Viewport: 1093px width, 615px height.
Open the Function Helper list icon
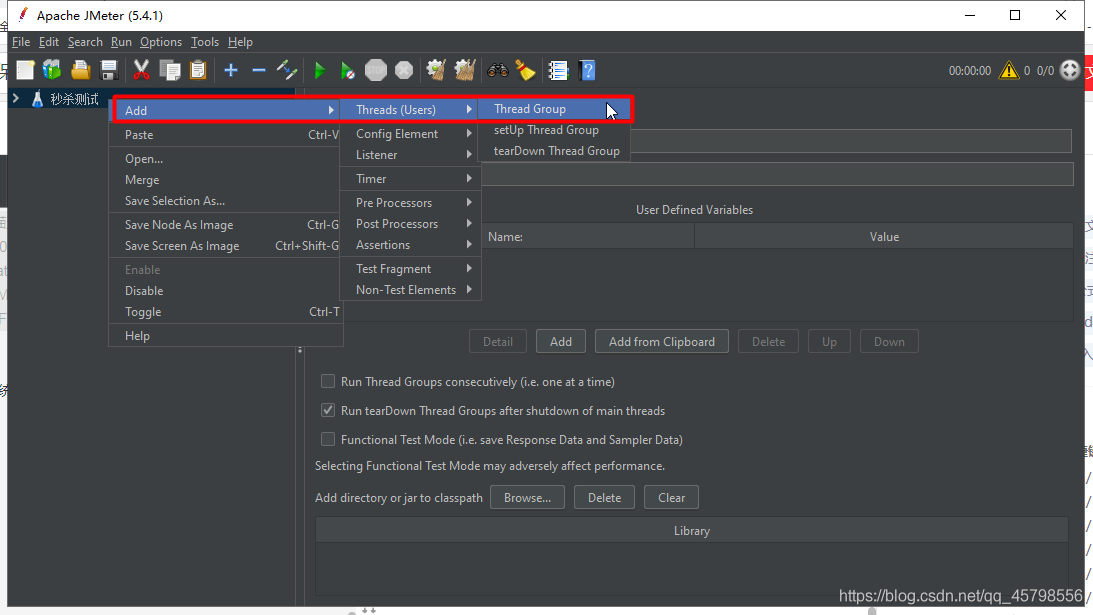click(558, 70)
